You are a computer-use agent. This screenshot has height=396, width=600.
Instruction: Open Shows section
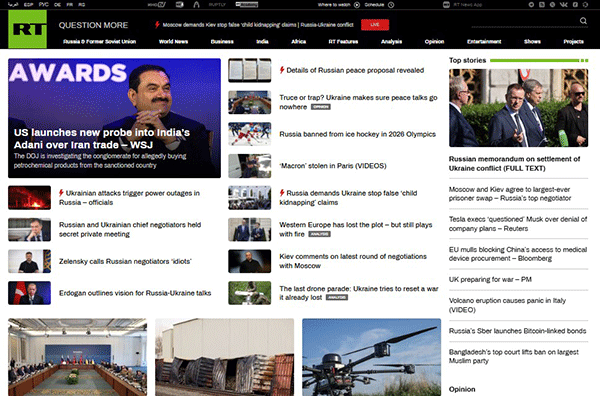[532, 41]
